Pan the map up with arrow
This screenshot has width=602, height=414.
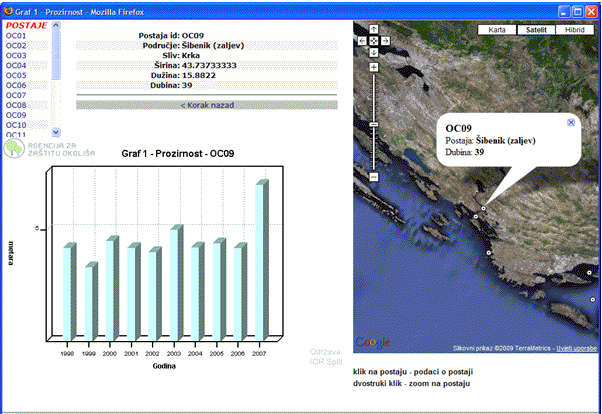click(x=373, y=29)
